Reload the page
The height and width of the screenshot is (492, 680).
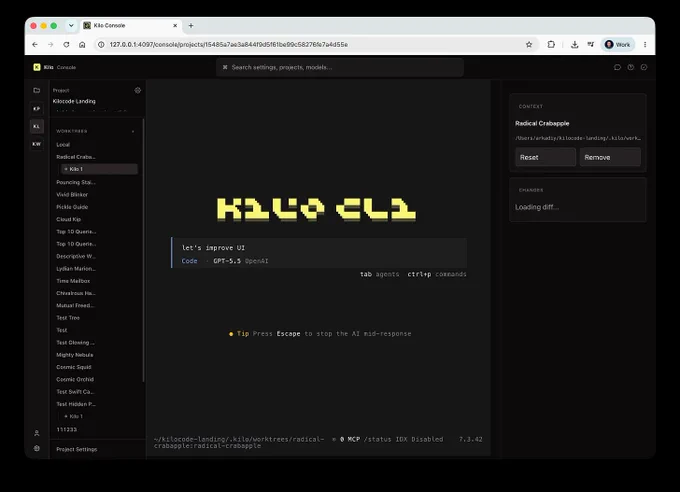[66, 44]
